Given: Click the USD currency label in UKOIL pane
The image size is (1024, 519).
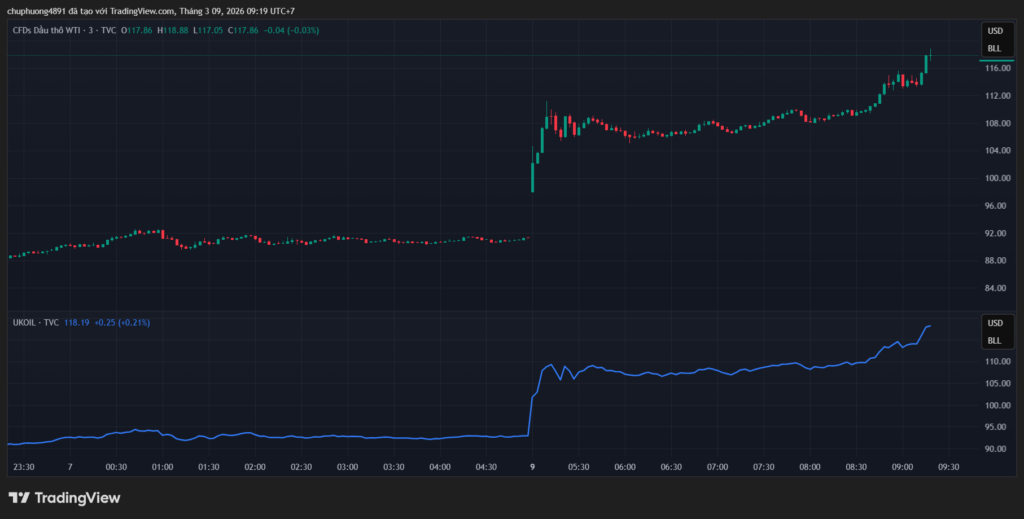Looking at the screenshot, I should coord(994,323).
